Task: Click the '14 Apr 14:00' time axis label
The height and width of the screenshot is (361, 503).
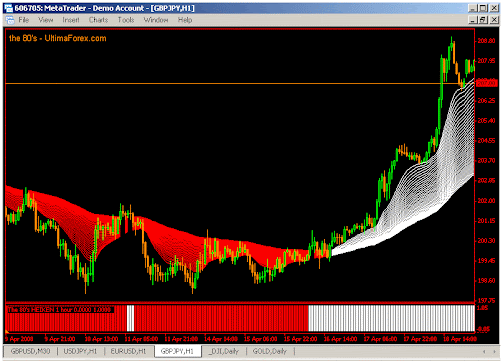Action: [x=221, y=339]
